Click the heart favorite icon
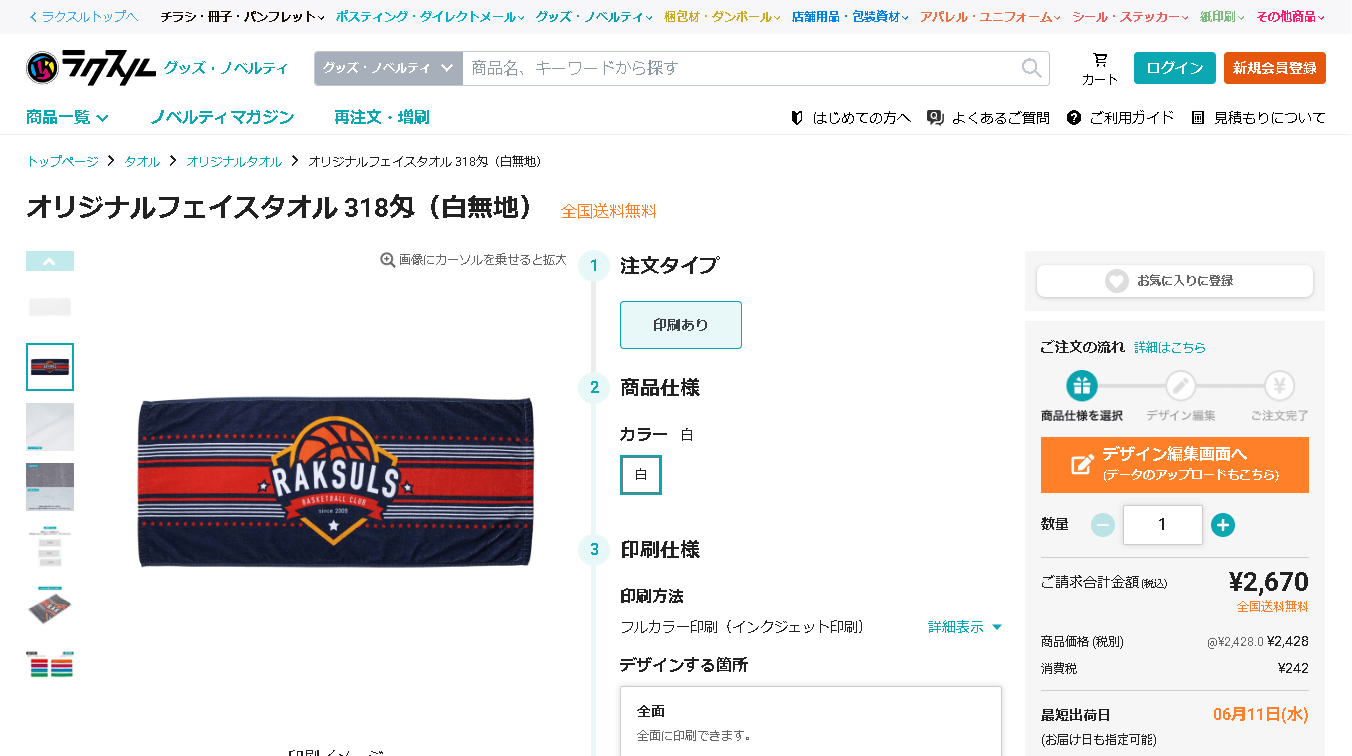Screen dimensions: 1352x756 click(x=1116, y=281)
